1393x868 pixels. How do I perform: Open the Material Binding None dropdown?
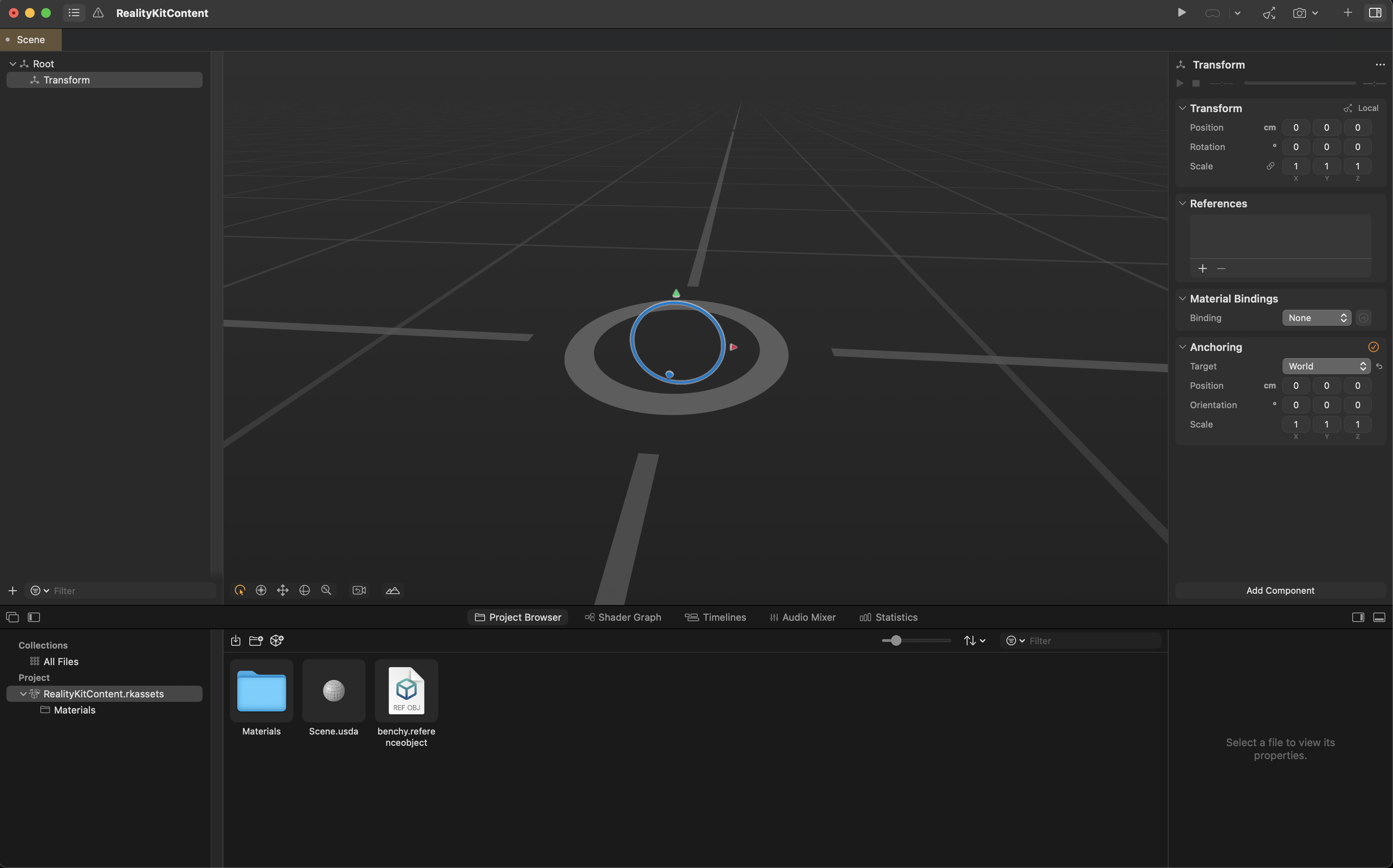1316,318
